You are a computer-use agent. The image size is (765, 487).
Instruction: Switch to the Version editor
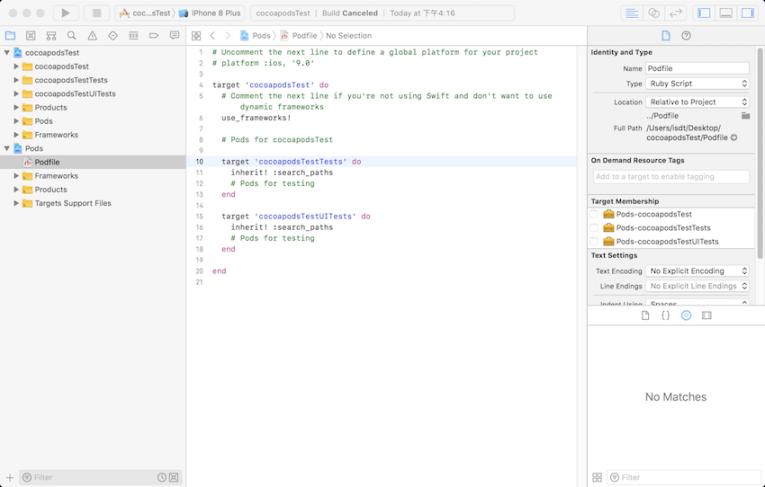tap(676, 13)
